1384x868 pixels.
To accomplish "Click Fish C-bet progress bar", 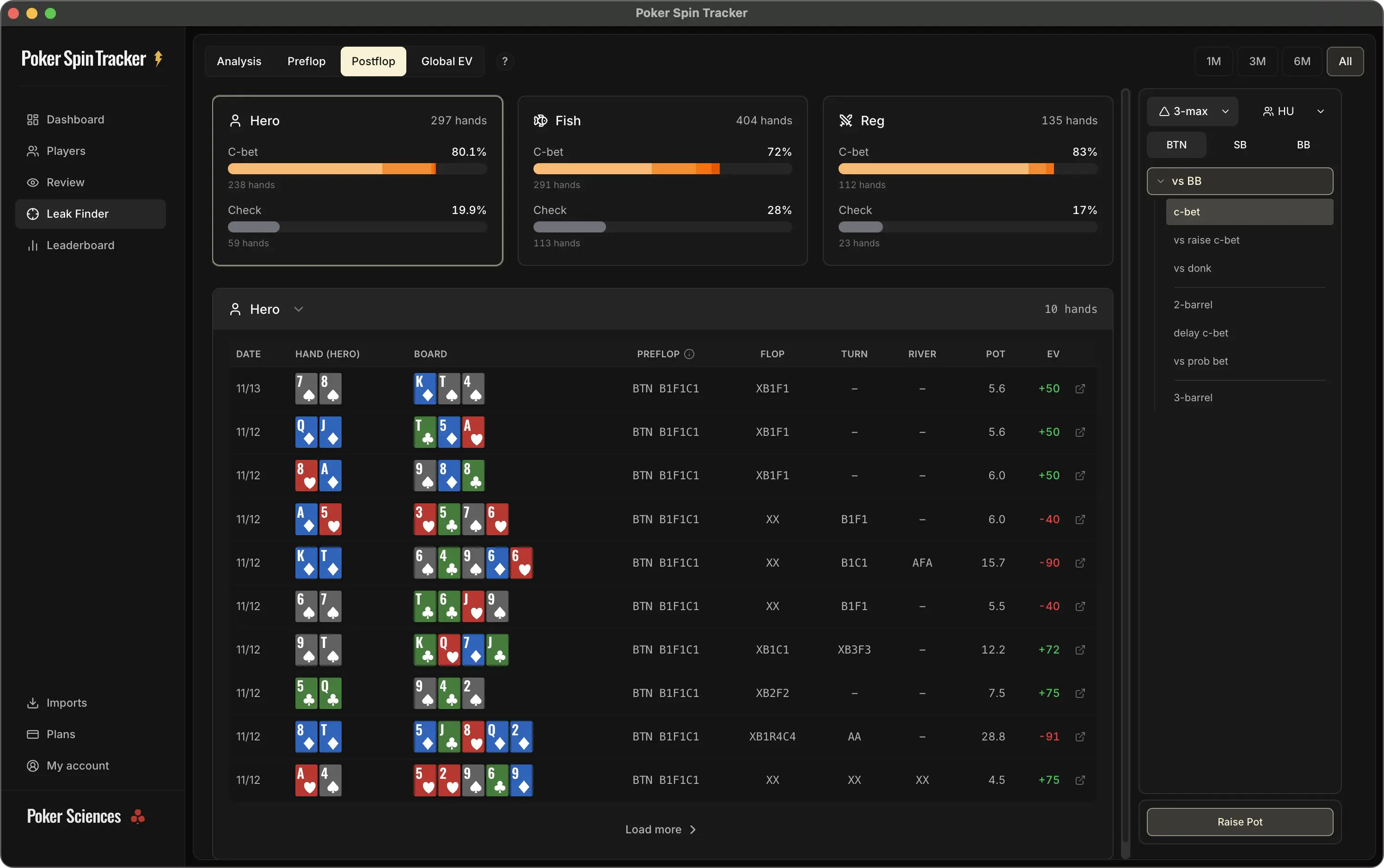I will (662, 169).
